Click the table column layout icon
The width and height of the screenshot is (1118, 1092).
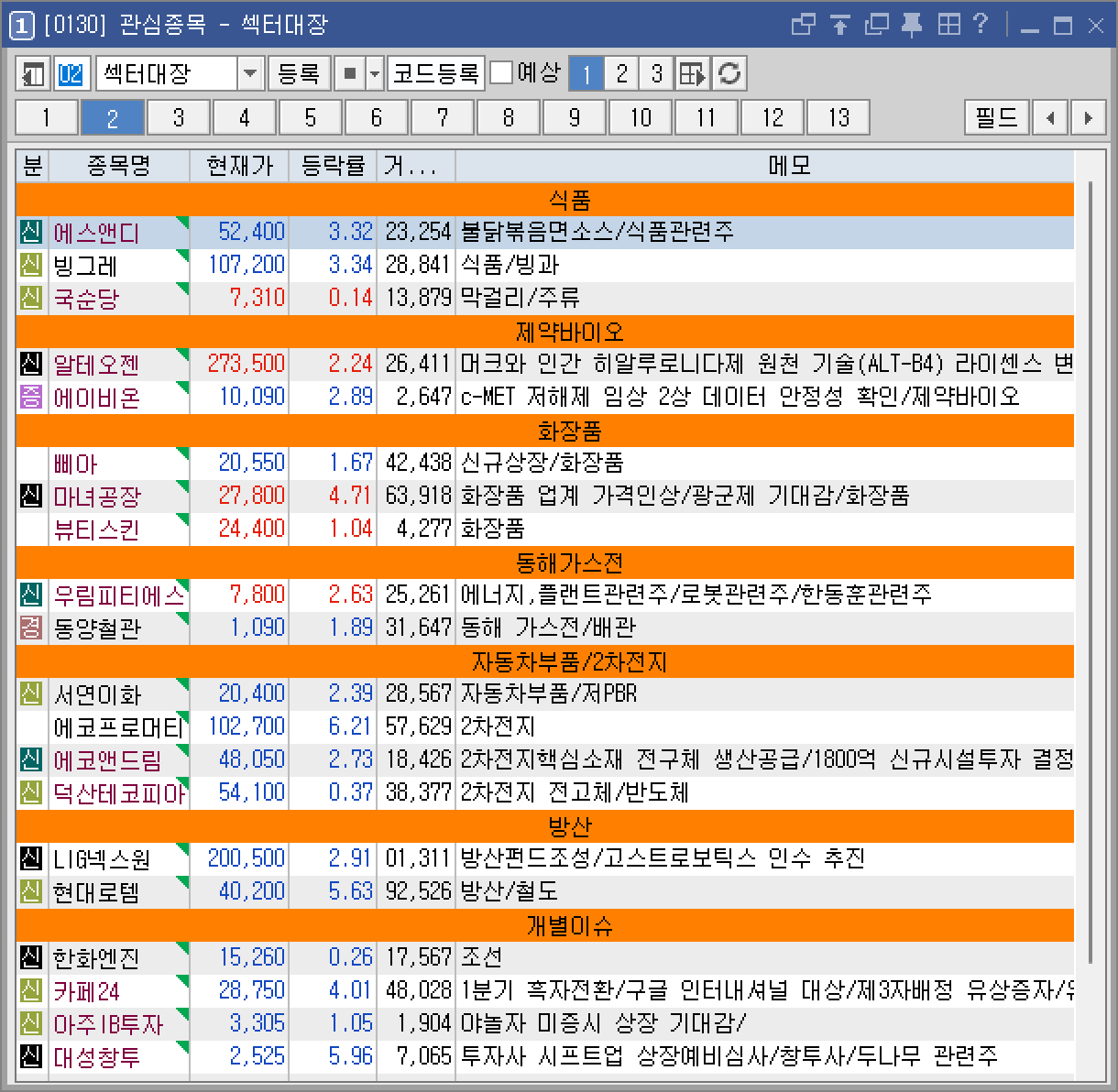pyautogui.click(x=693, y=74)
